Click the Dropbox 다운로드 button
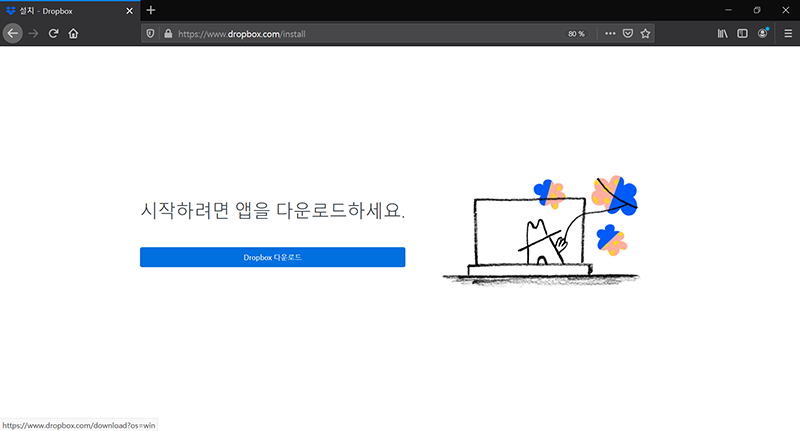 click(x=272, y=257)
